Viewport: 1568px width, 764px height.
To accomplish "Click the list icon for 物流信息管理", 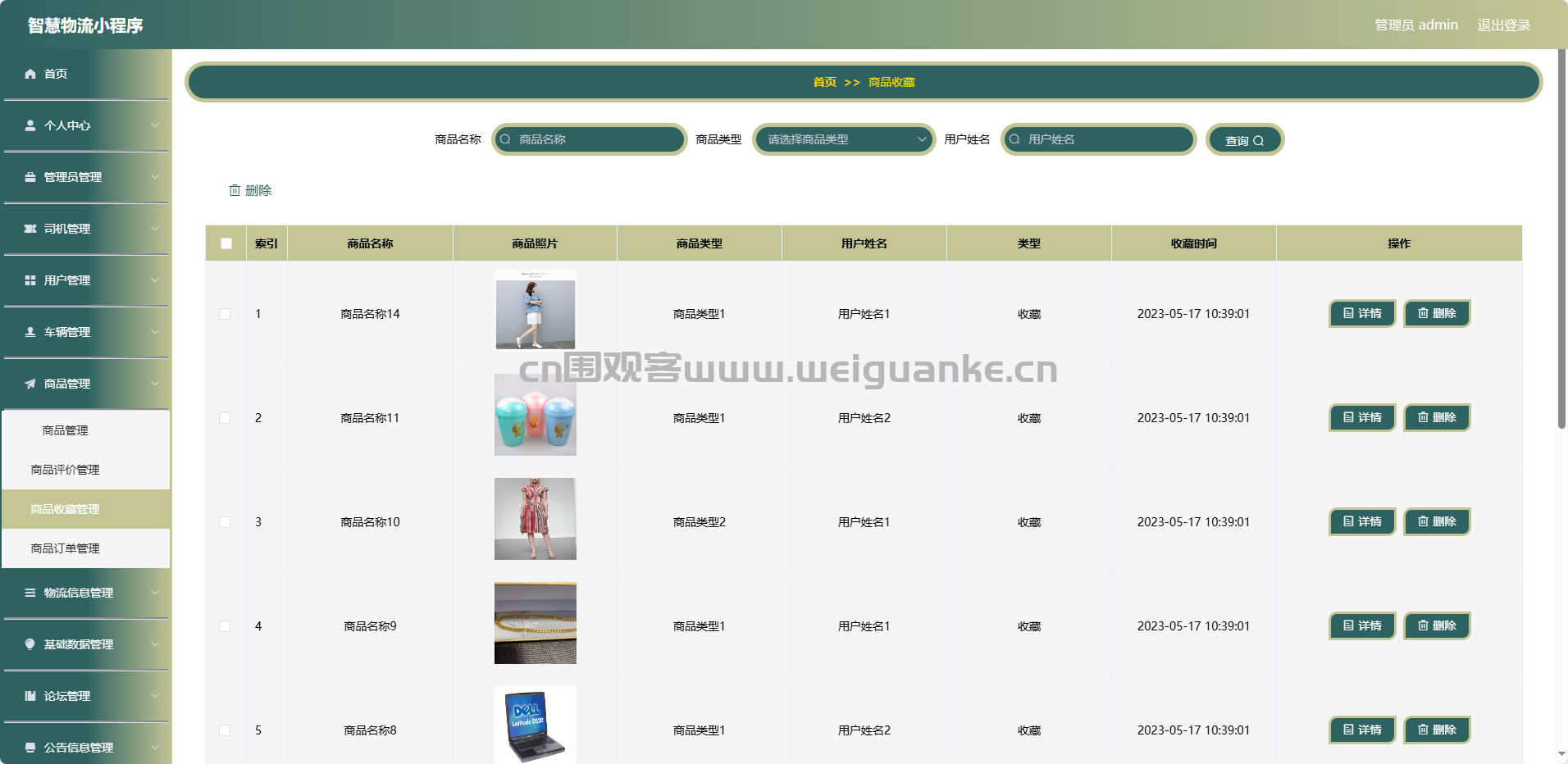I will (x=30, y=593).
